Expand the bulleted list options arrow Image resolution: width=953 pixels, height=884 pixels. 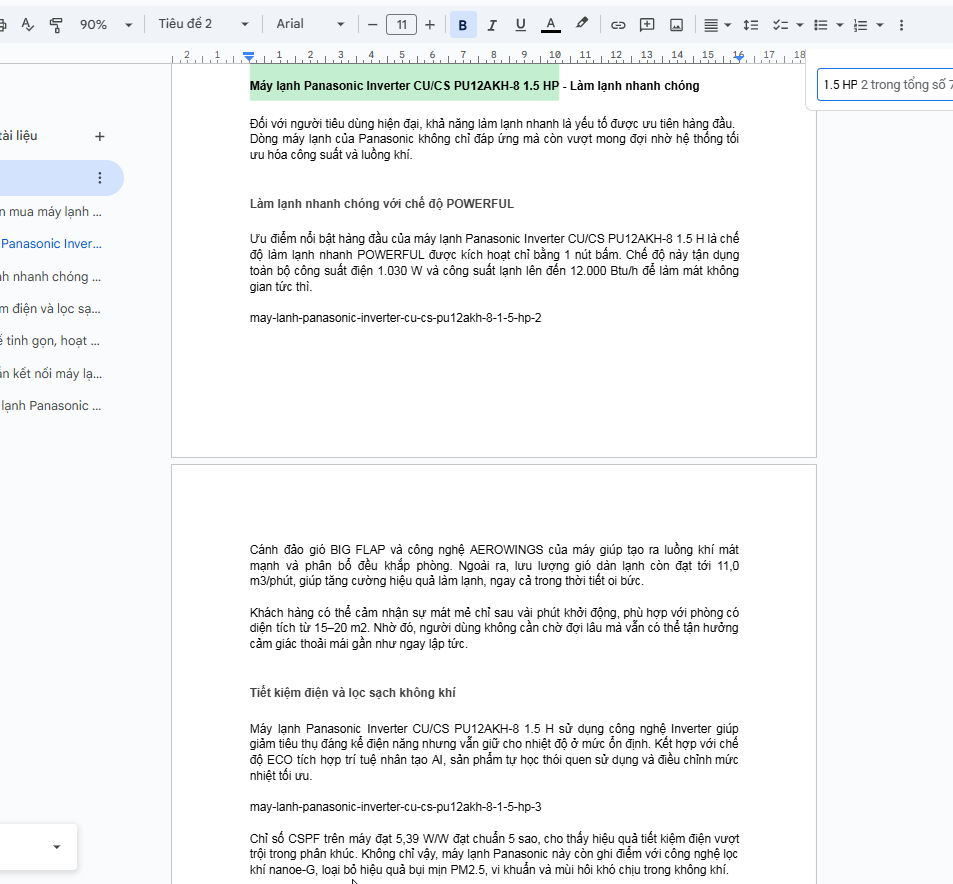pos(840,25)
